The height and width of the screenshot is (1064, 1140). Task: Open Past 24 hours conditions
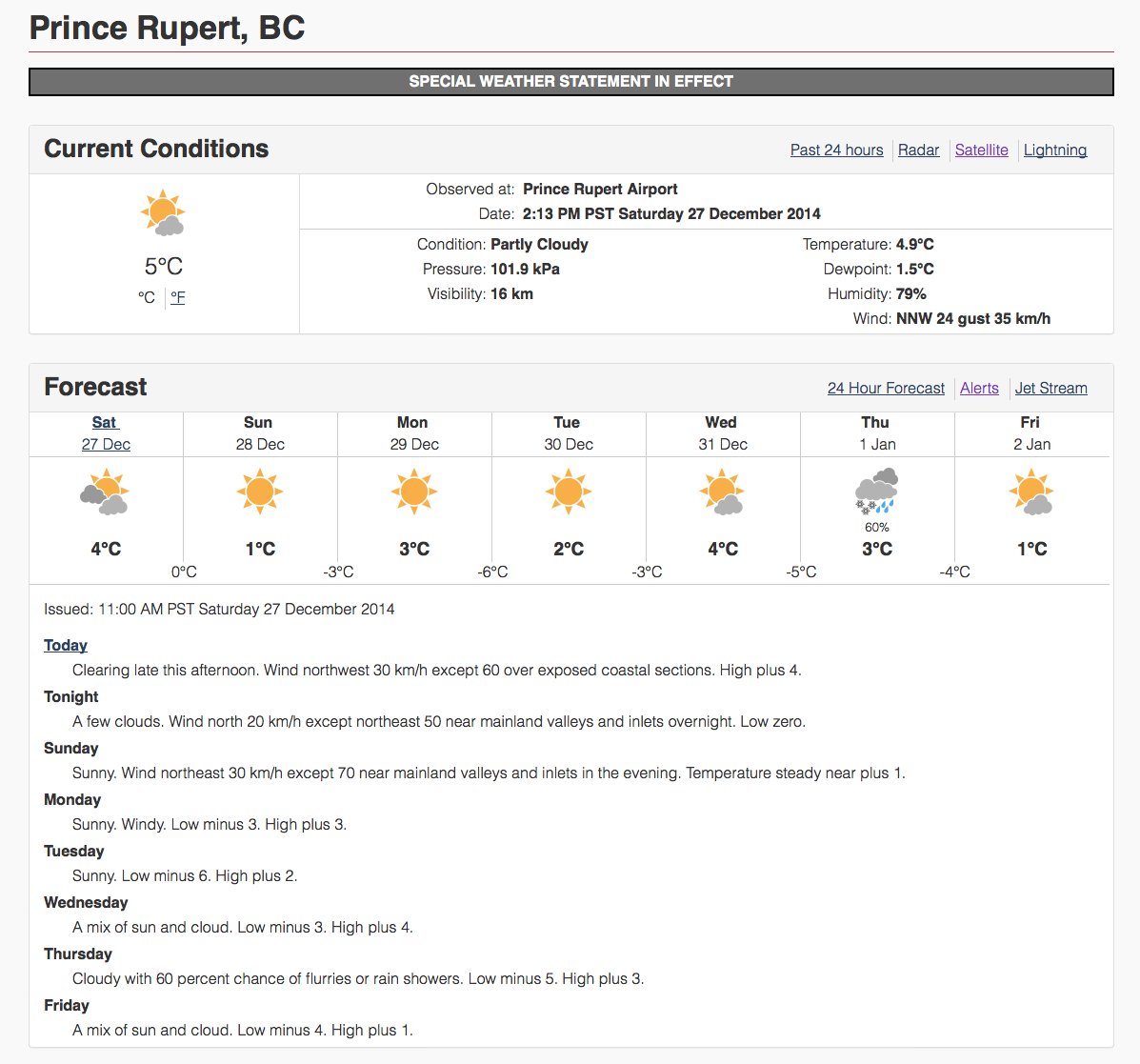click(x=836, y=151)
